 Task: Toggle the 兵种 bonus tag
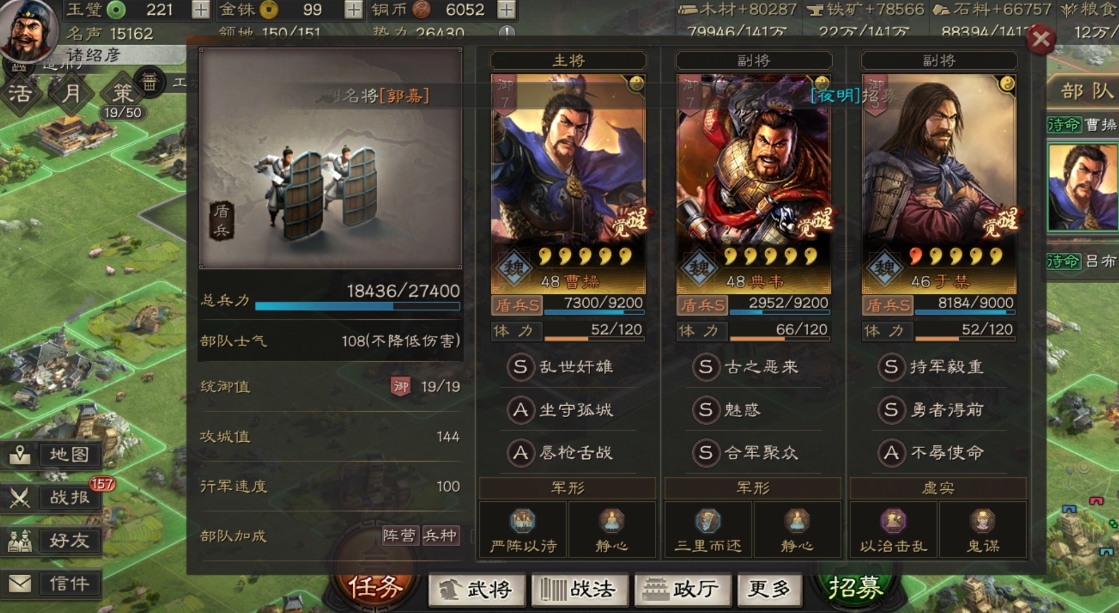click(x=440, y=536)
